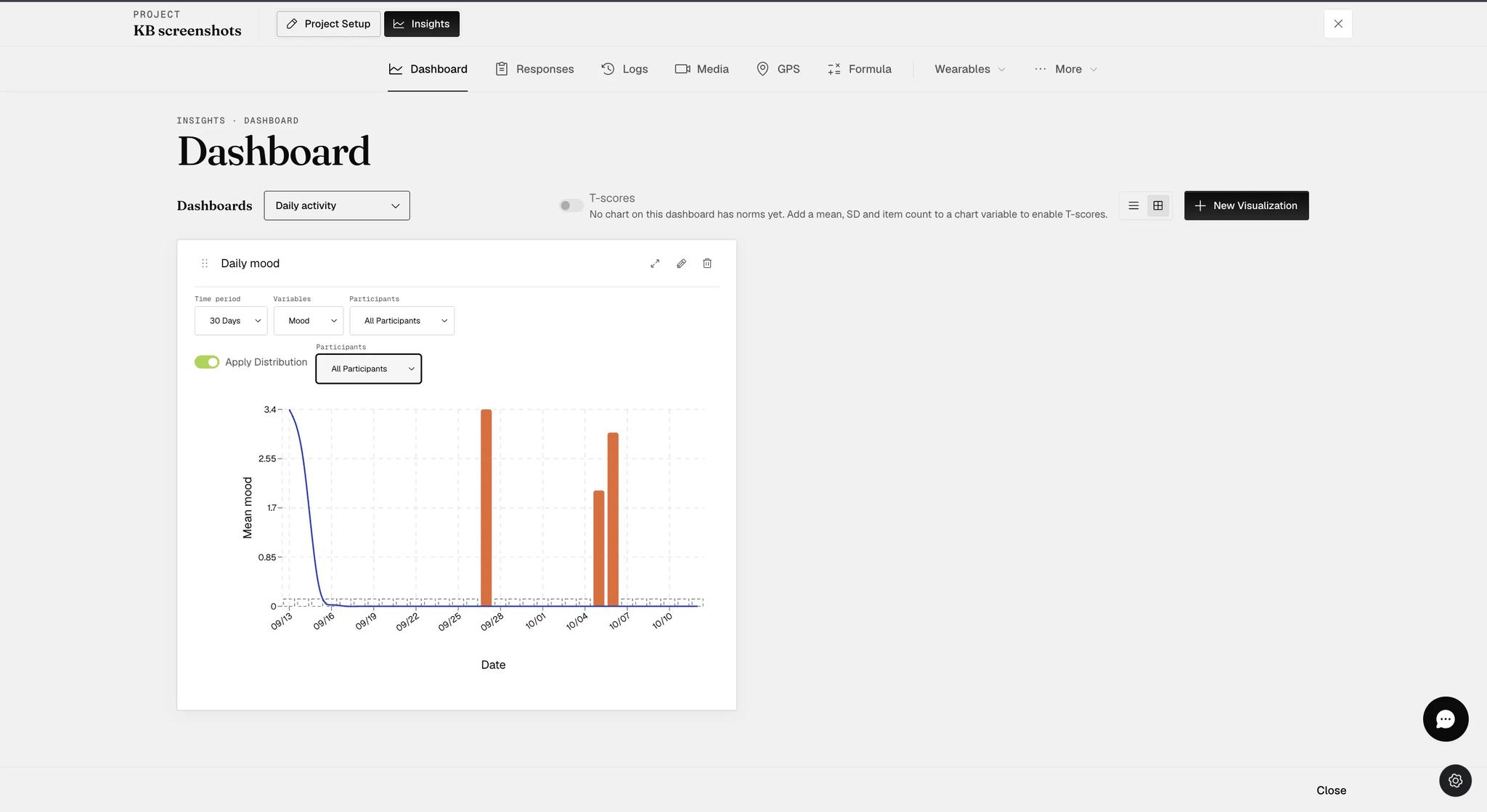
Task: Open the chat support bubble
Action: point(1446,719)
